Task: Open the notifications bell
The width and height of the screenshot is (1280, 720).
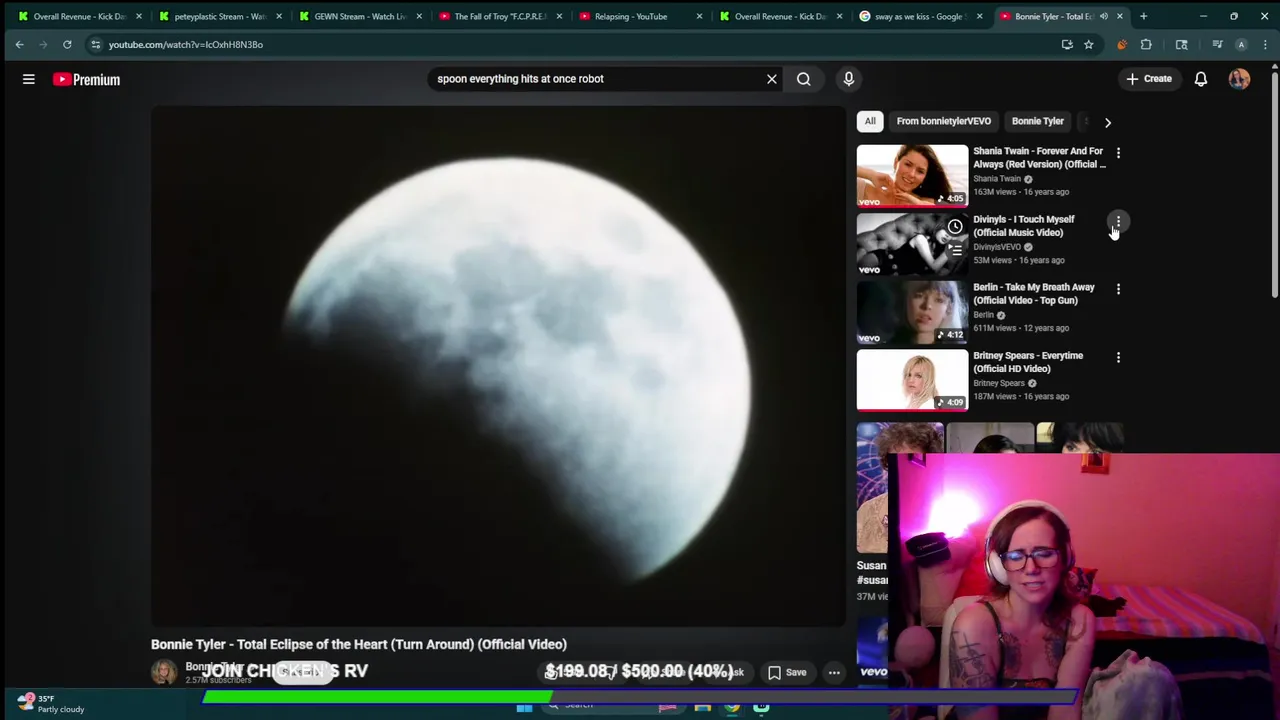Action: click(x=1201, y=79)
